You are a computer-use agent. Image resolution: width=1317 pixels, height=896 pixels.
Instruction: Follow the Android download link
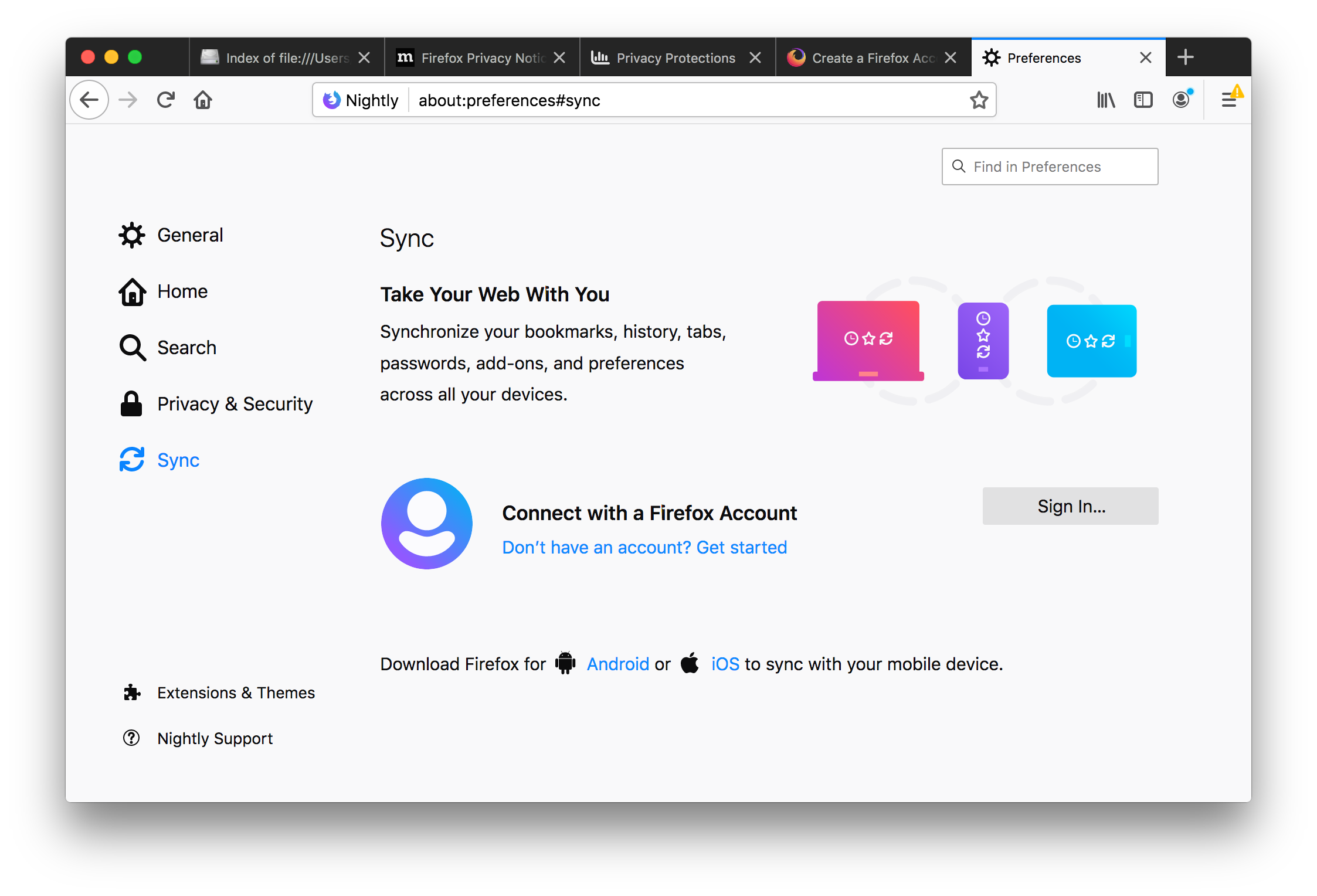point(617,664)
